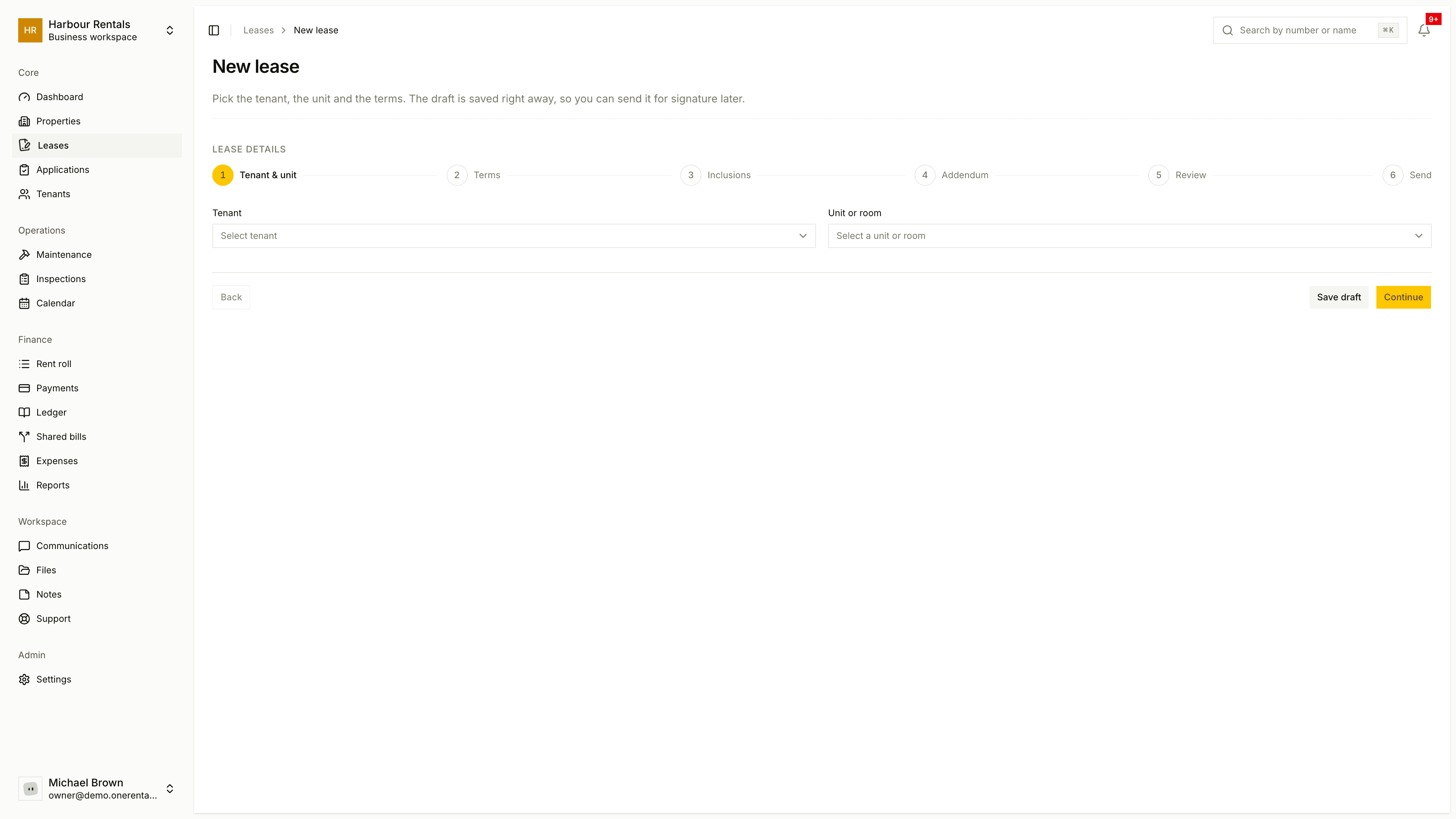
Task: Go to step 2 Terms
Action: (474, 175)
